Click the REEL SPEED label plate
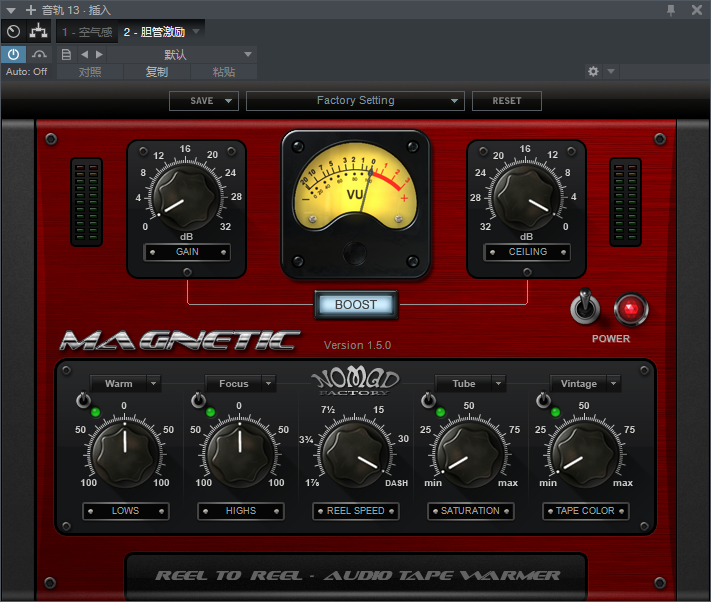The width and height of the screenshot is (711, 602). (x=356, y=511)
